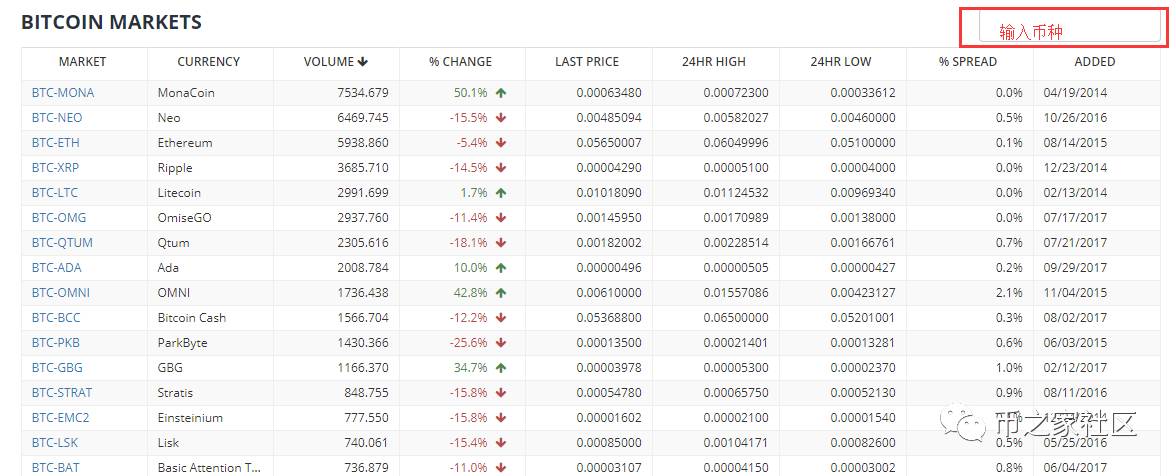
Task: Click the green up arrow for MonaCoin
Action: [501, 93]
